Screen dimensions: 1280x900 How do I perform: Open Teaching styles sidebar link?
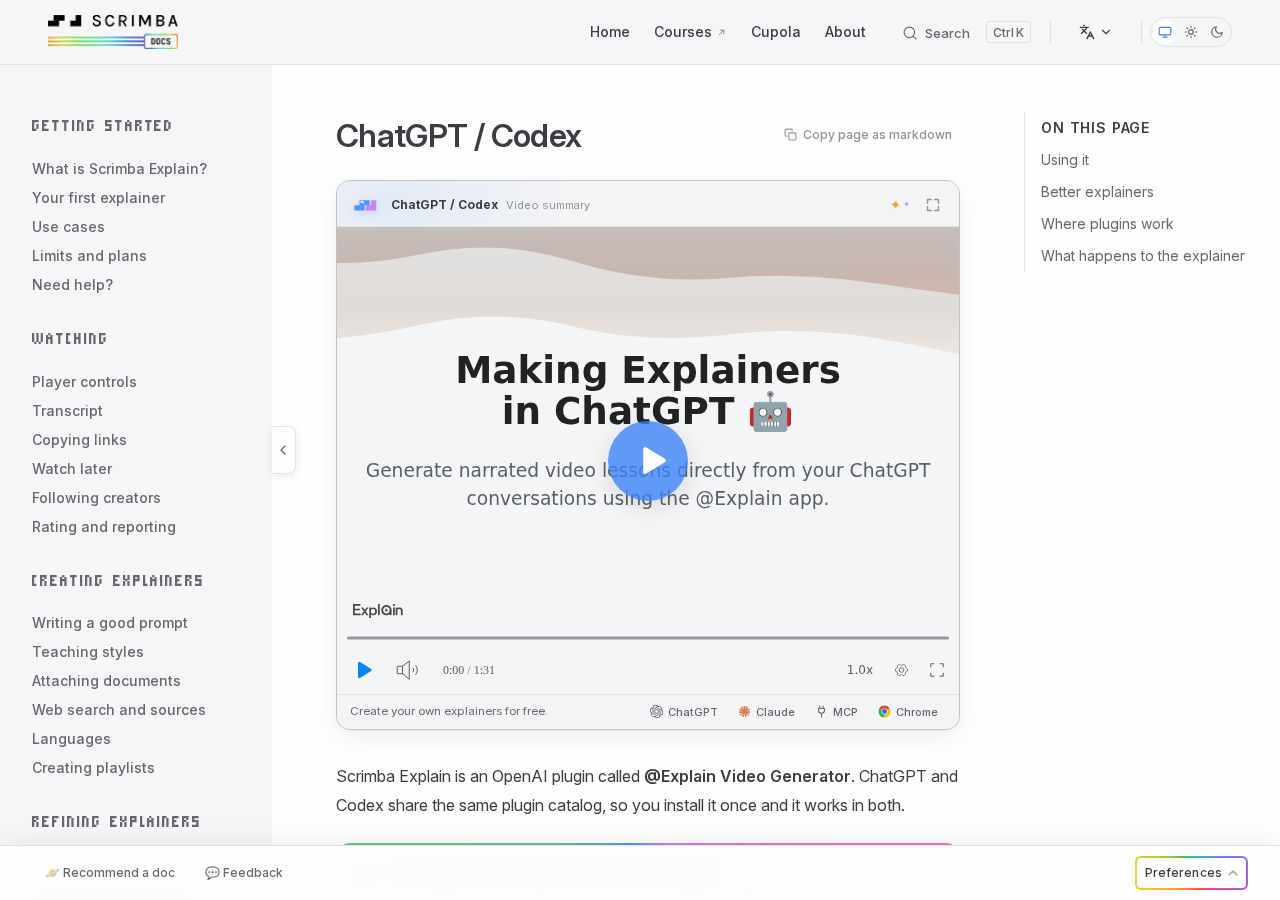[88, 652]
